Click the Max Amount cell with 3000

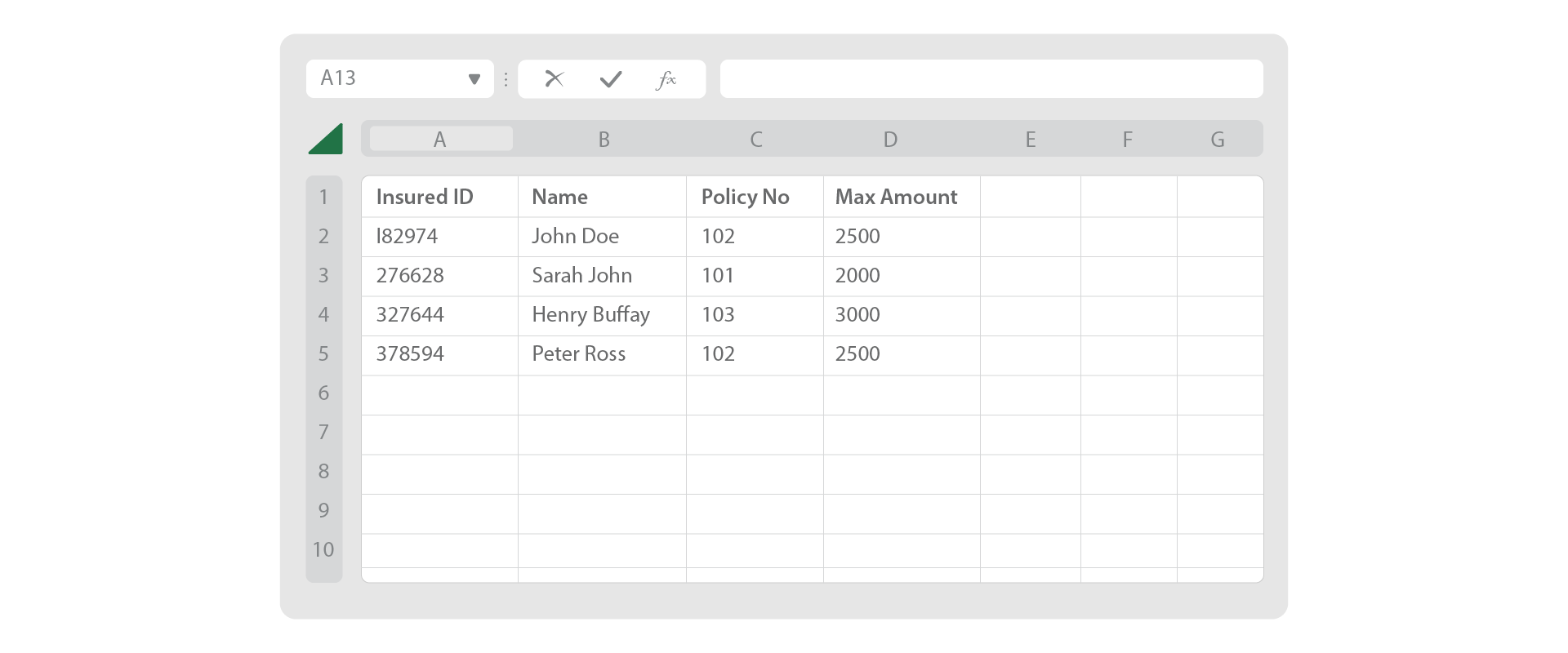point(902,315)
